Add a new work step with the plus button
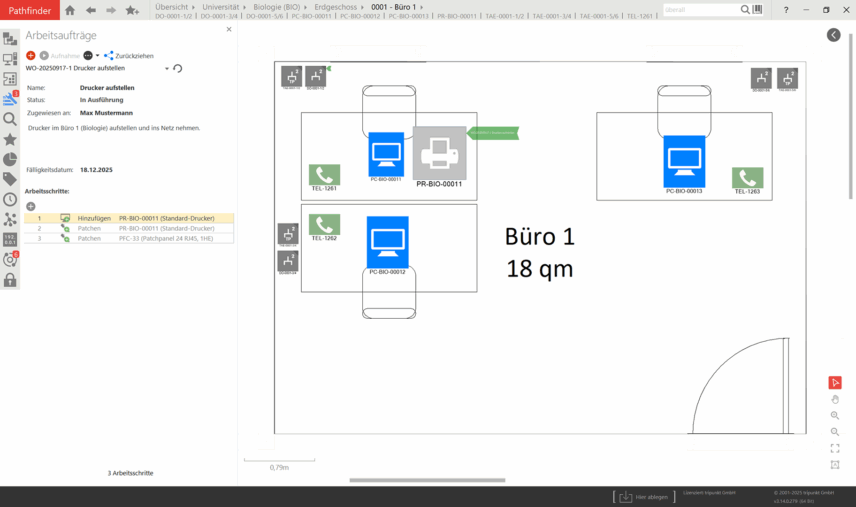 point(31,206)
